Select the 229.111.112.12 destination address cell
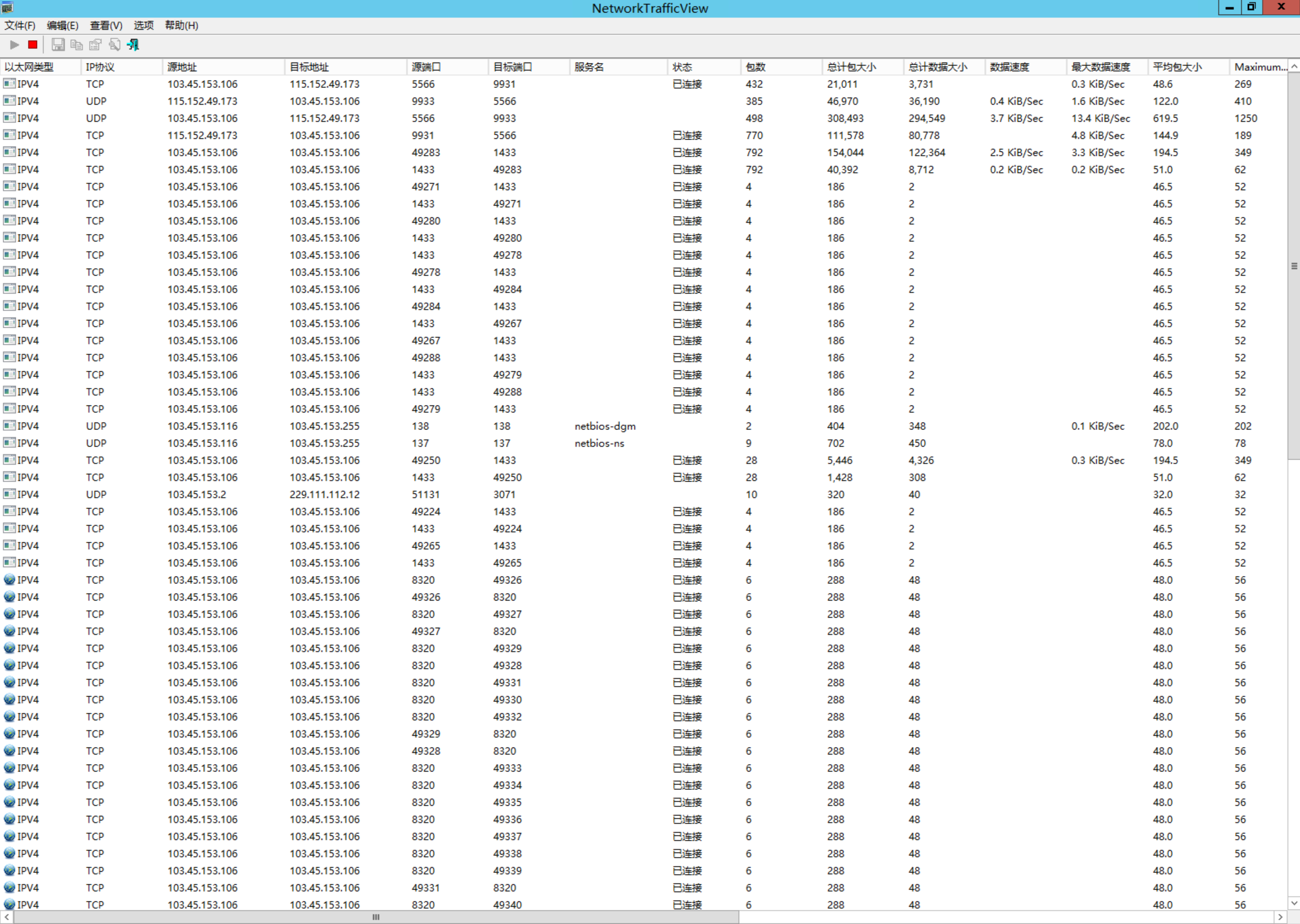This screenshot has width=1300, height=924. pos(324,494)
